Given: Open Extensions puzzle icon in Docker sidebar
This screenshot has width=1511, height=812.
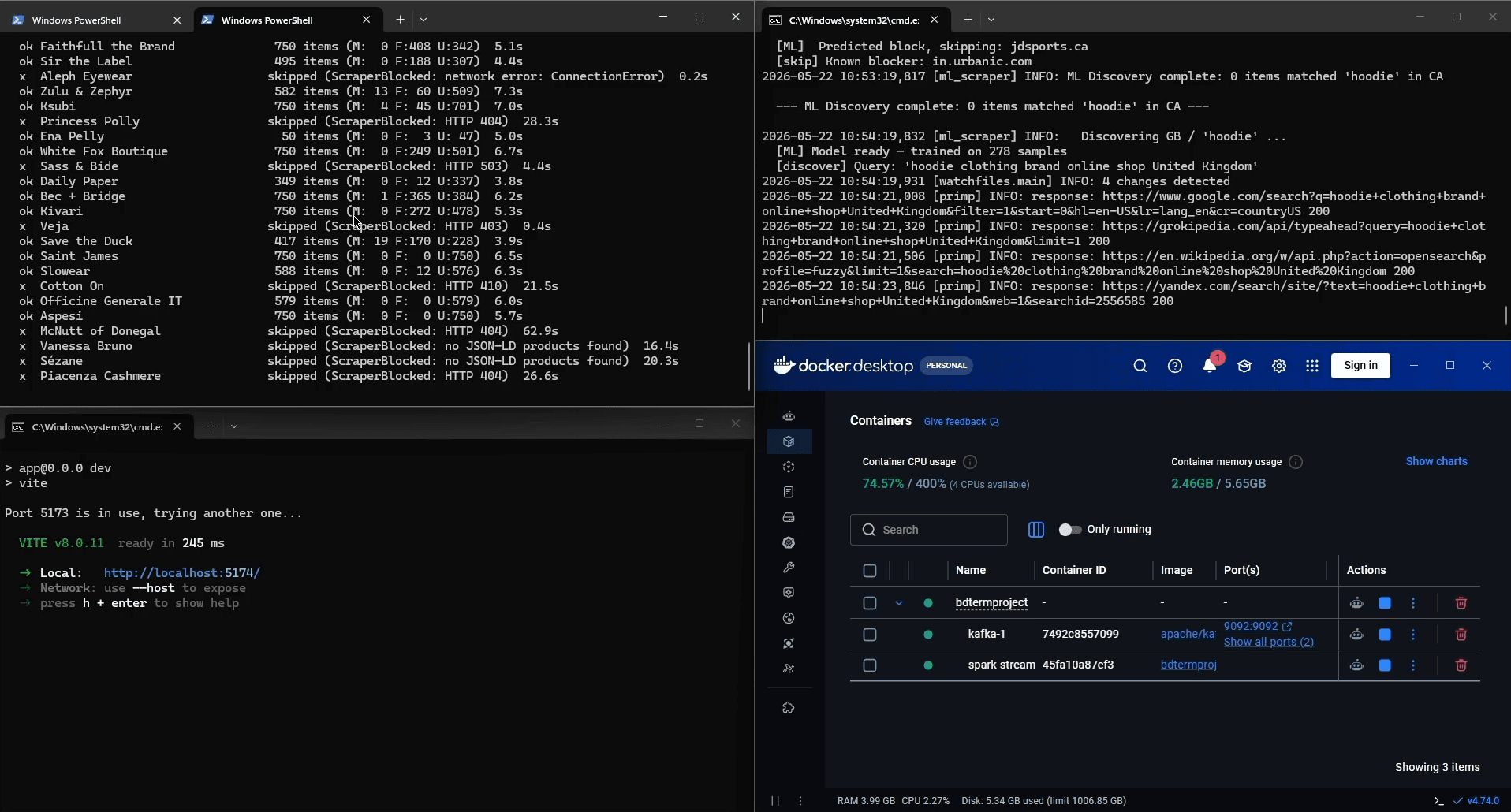Looking at the screenshot, I should [x=789, y=708].
